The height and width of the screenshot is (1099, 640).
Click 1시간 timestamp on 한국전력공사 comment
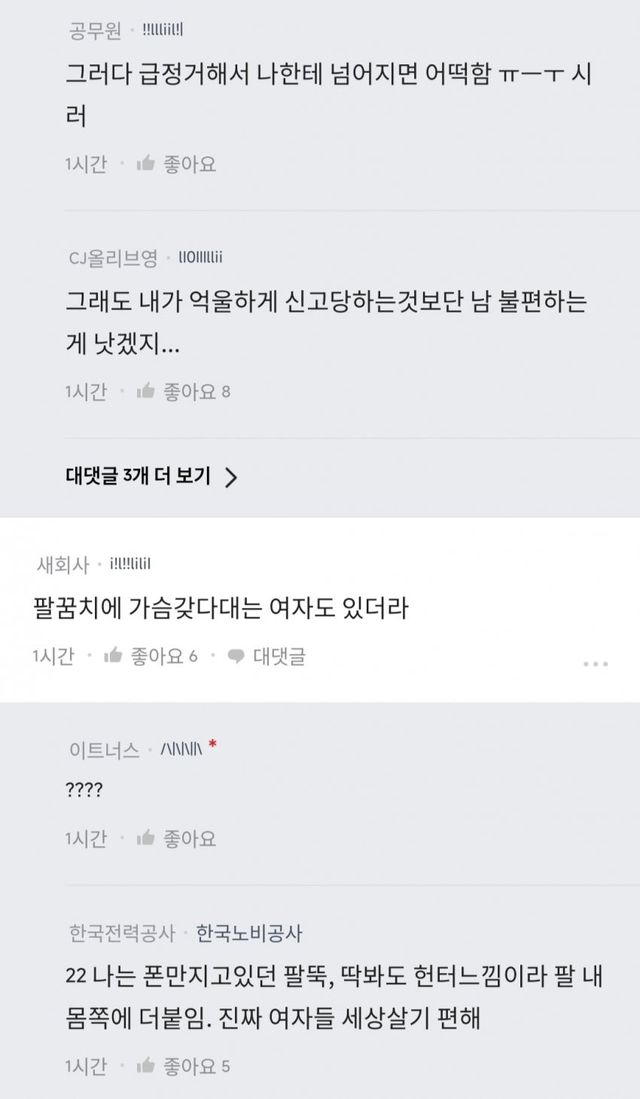[85, 1066]
